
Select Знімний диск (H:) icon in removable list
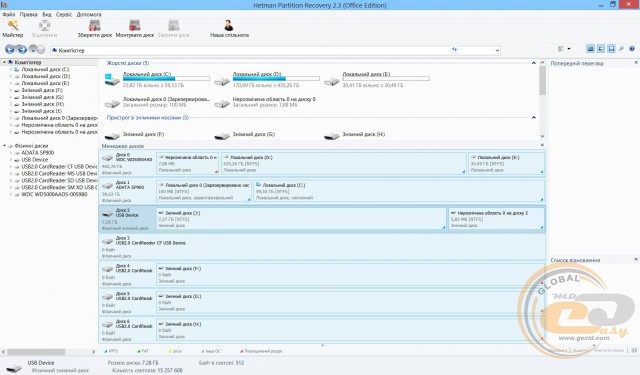[332, 135]
